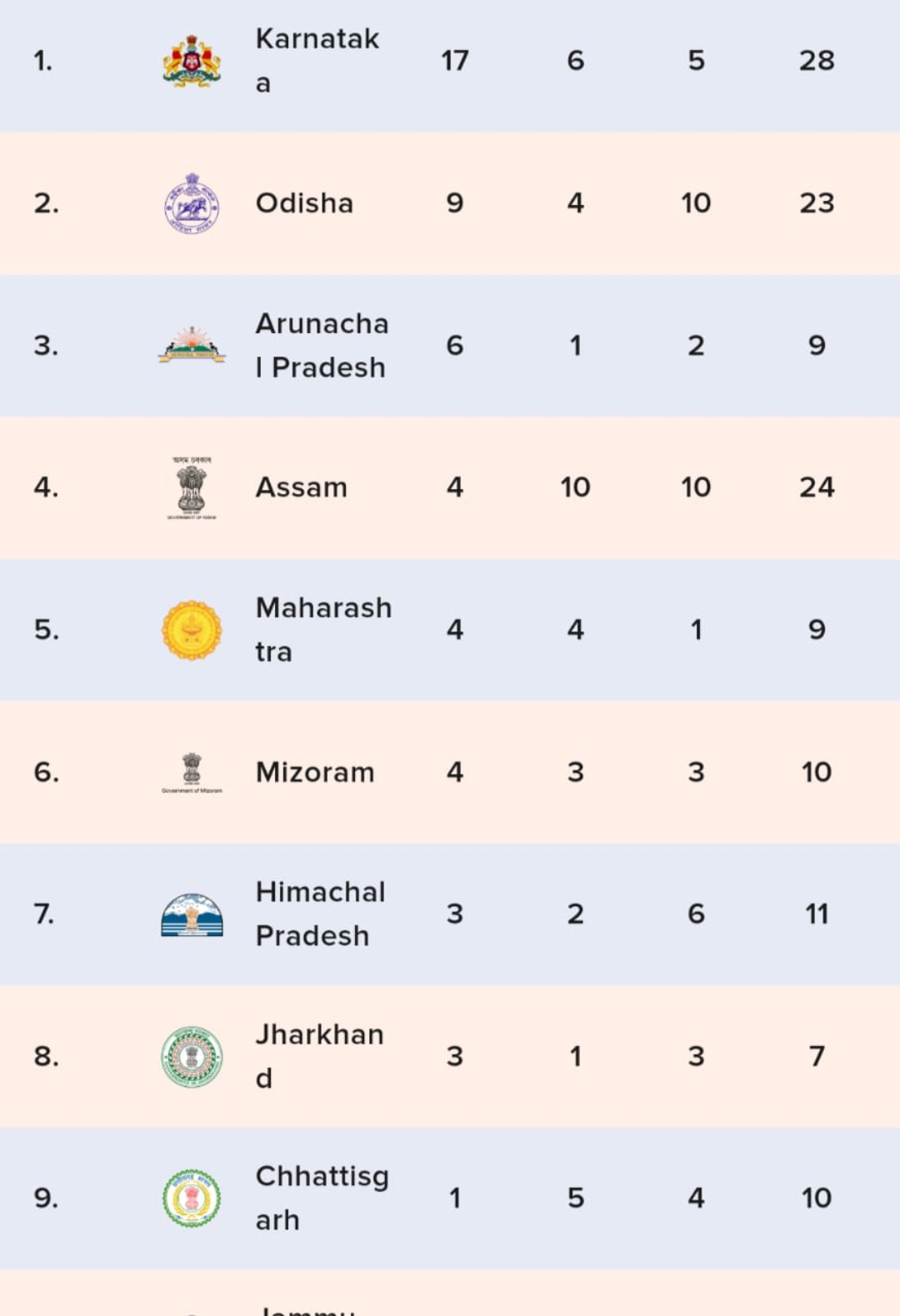Tap the Maharashtra team name
The height and width of the screenshot is (1316, 900).
pyautogui.click(x=323, y=630)
